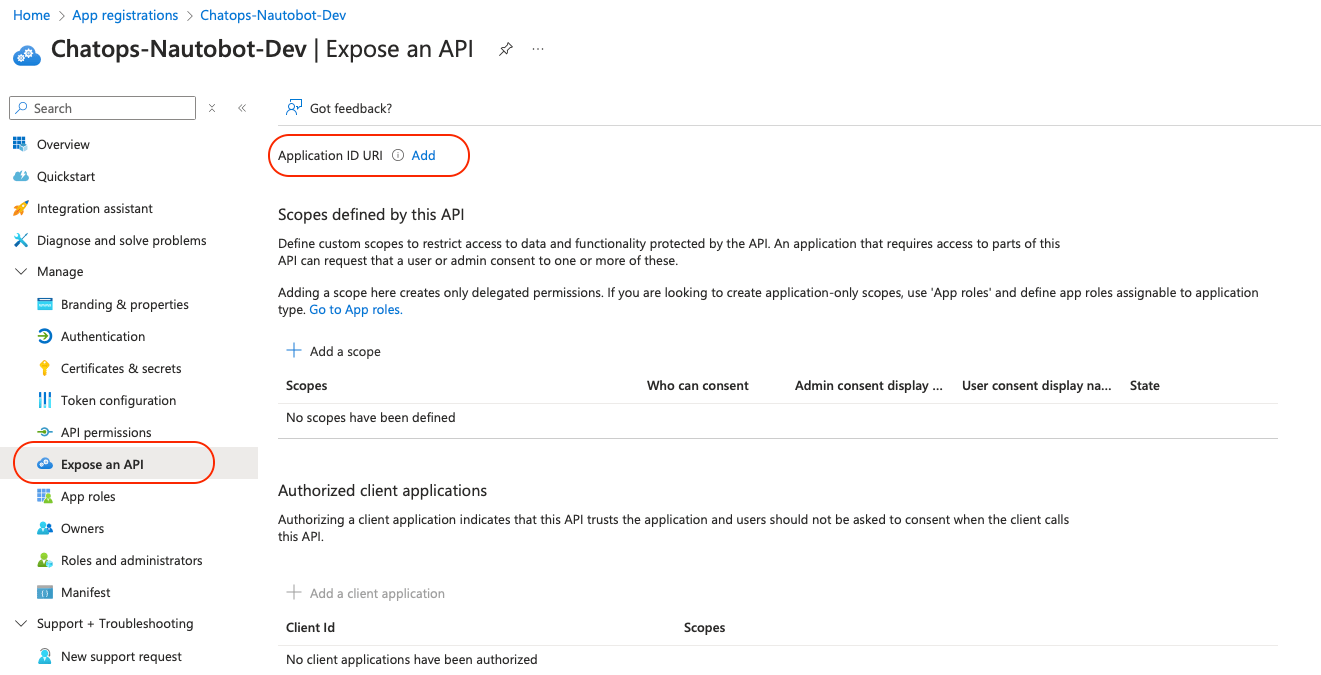Click the "Authorized client applications" heading
The image size is (1321, 675).
383,490
